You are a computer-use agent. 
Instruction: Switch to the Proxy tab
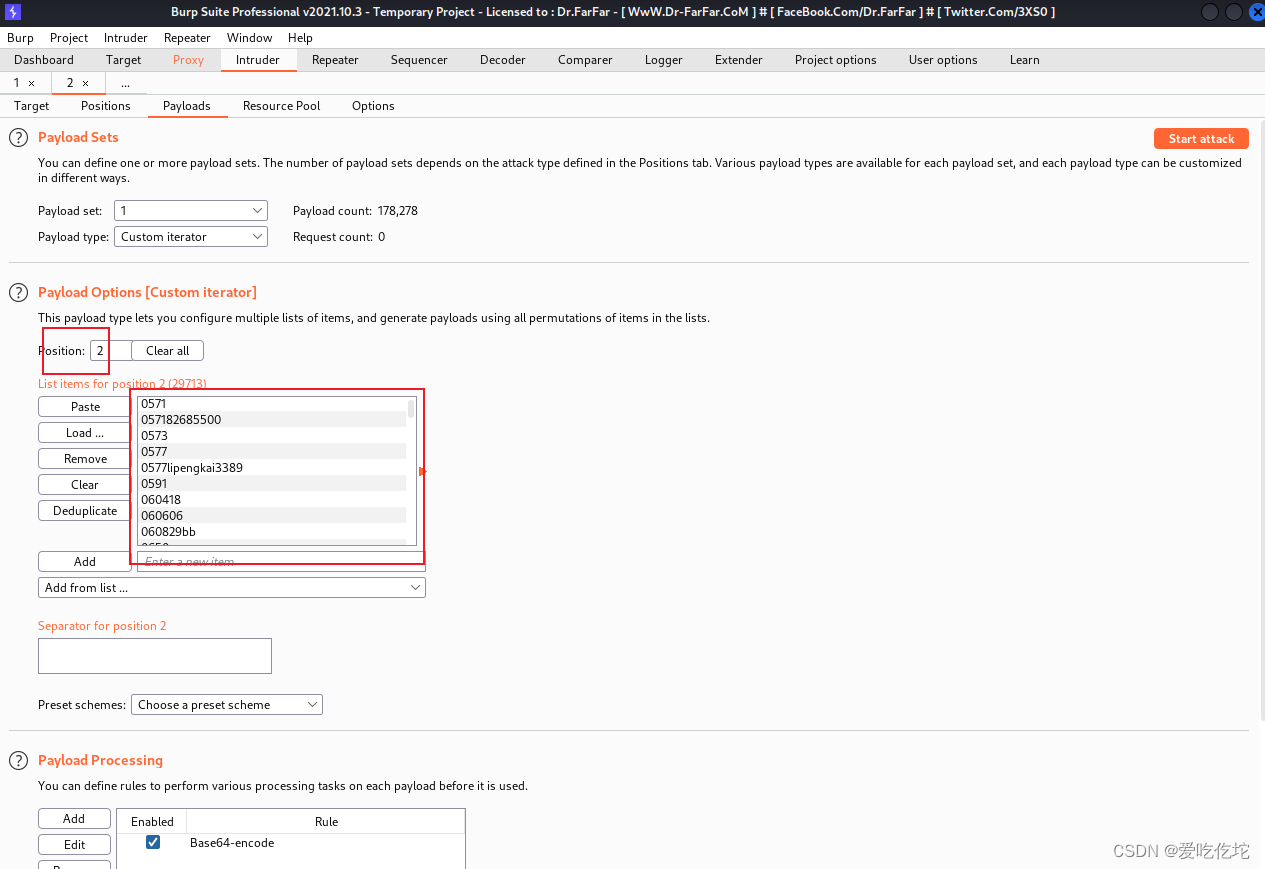click(188, 60)
